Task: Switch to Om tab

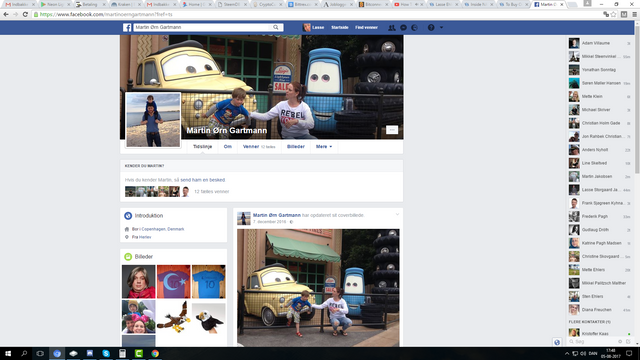Action: point(227,147)
